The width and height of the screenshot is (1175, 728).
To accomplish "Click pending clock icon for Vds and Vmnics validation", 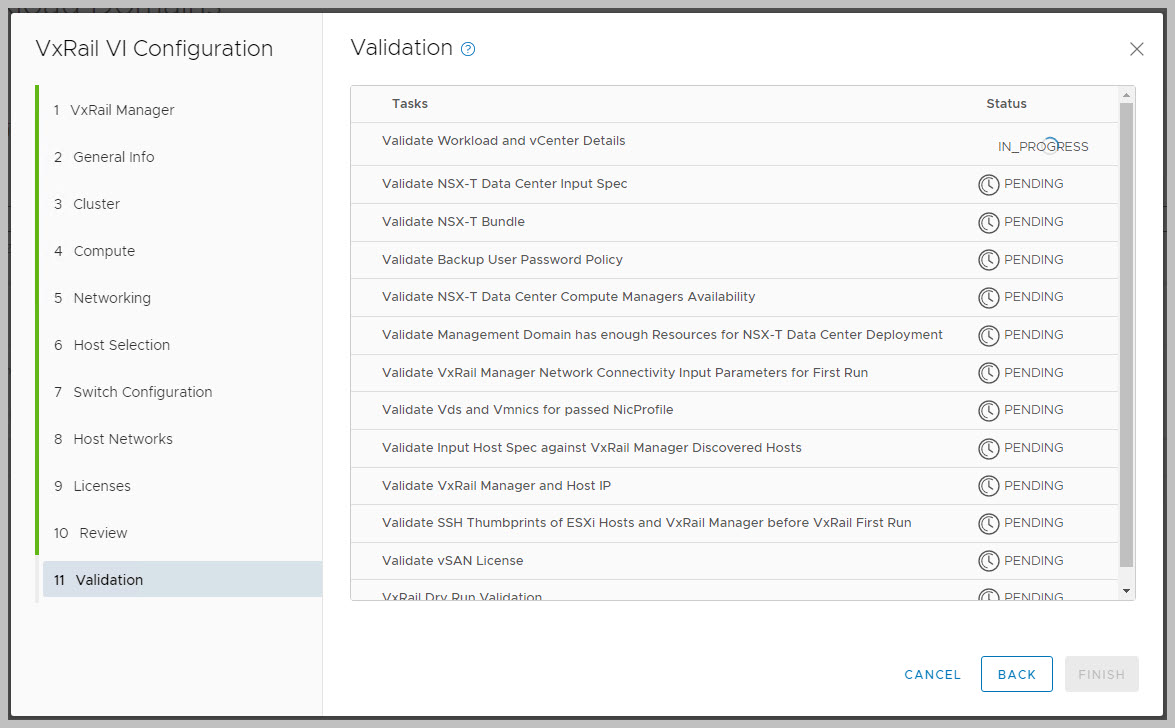I will tap(988, 410).
